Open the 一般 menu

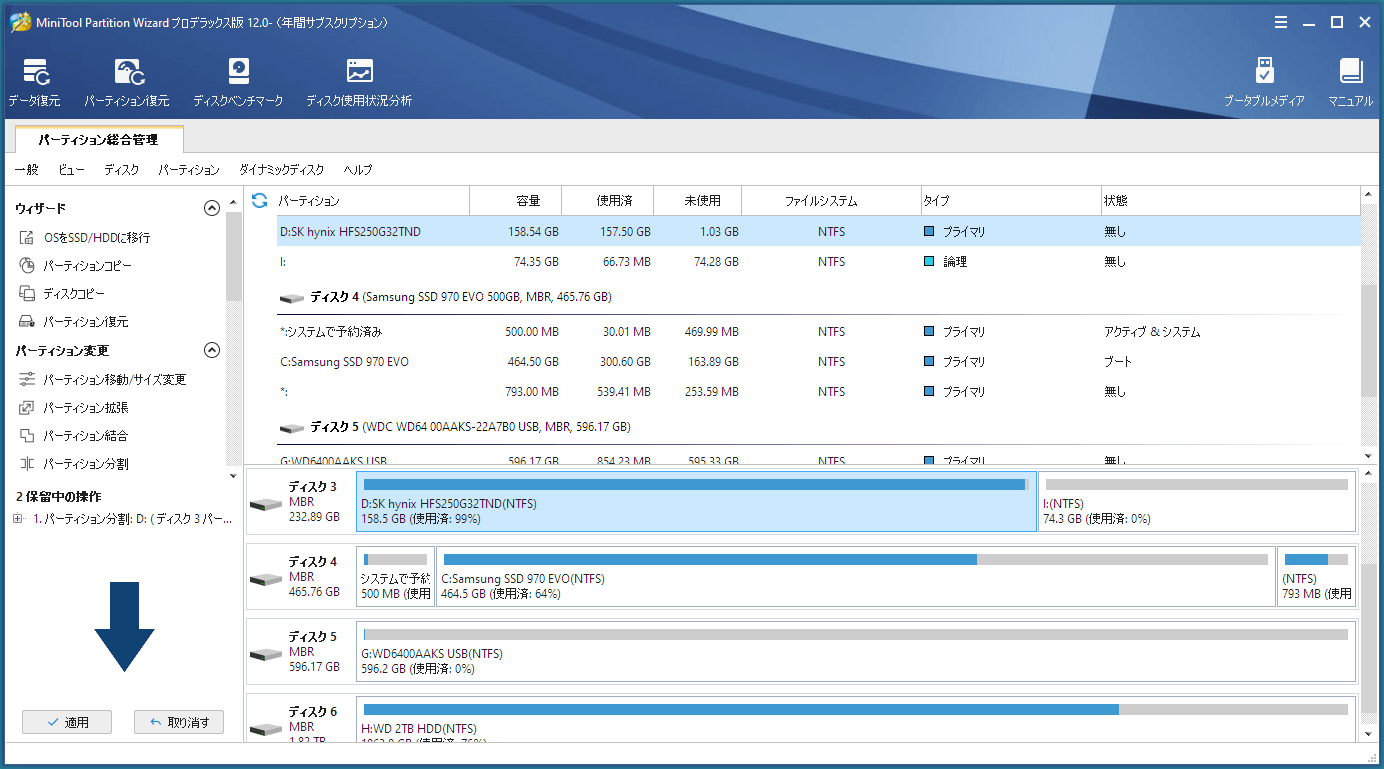[x=26, y=170]
